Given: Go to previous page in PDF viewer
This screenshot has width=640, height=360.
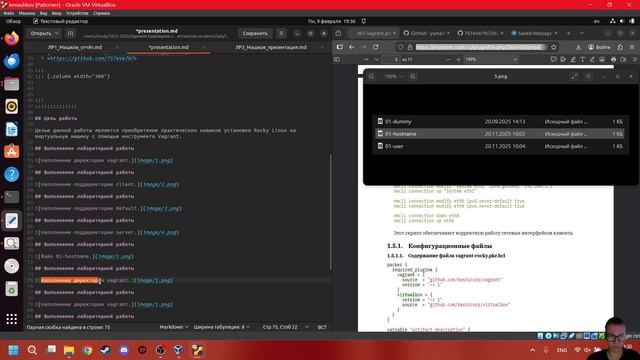Looking at the screenshot, I should coord(366,59).
